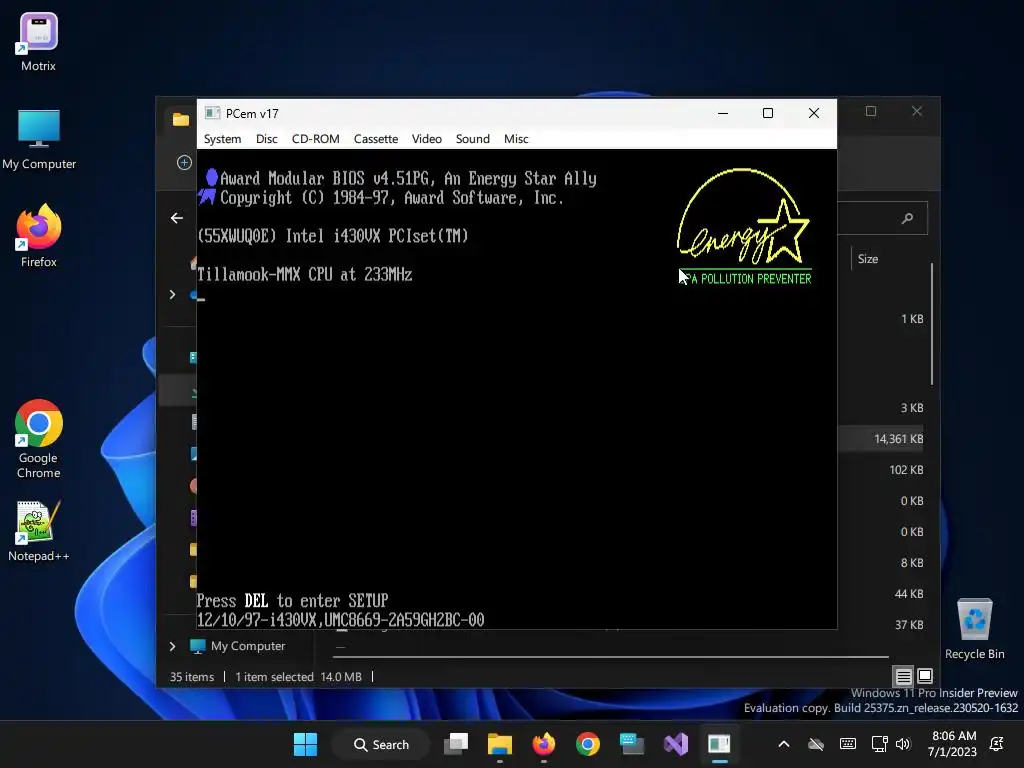Add a new tab in File Explorer

pyautogui.click(x=184, y=163)
